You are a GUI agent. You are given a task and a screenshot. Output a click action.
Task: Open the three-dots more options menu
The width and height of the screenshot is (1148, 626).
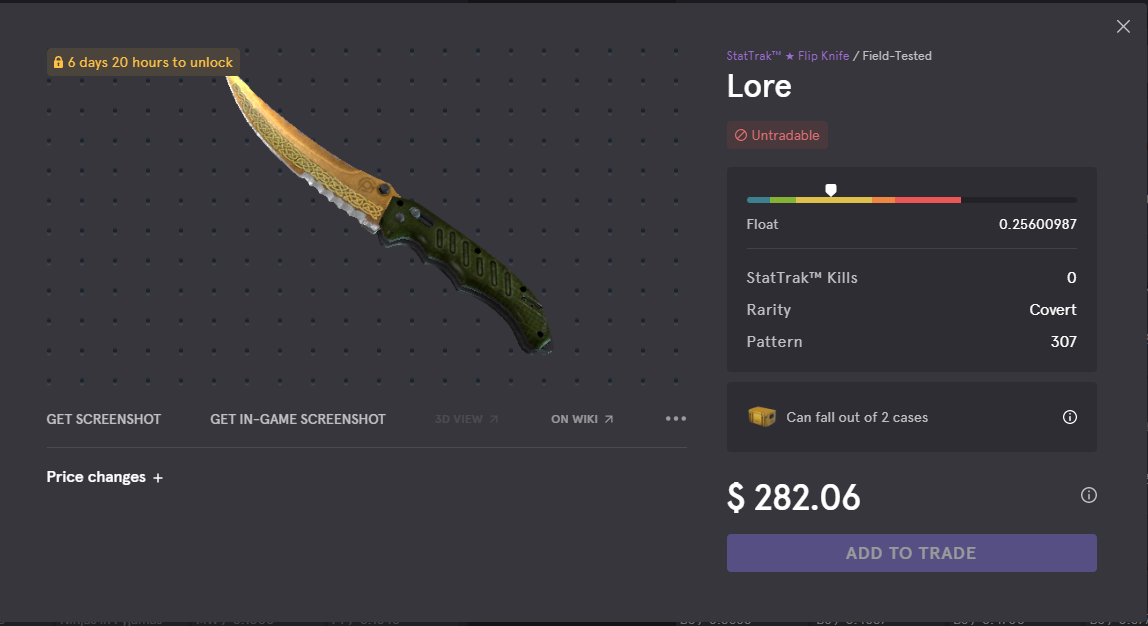click(x=676, y=419)
